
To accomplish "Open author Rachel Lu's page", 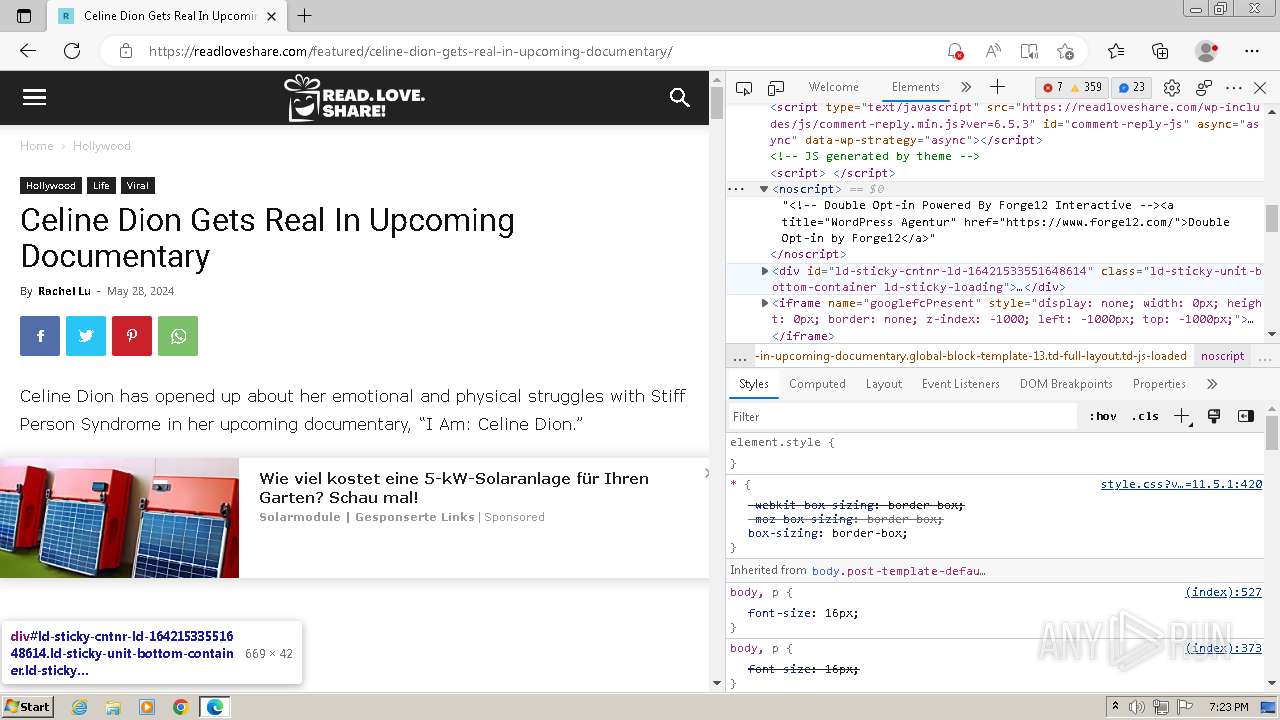I will pos(64,291).
